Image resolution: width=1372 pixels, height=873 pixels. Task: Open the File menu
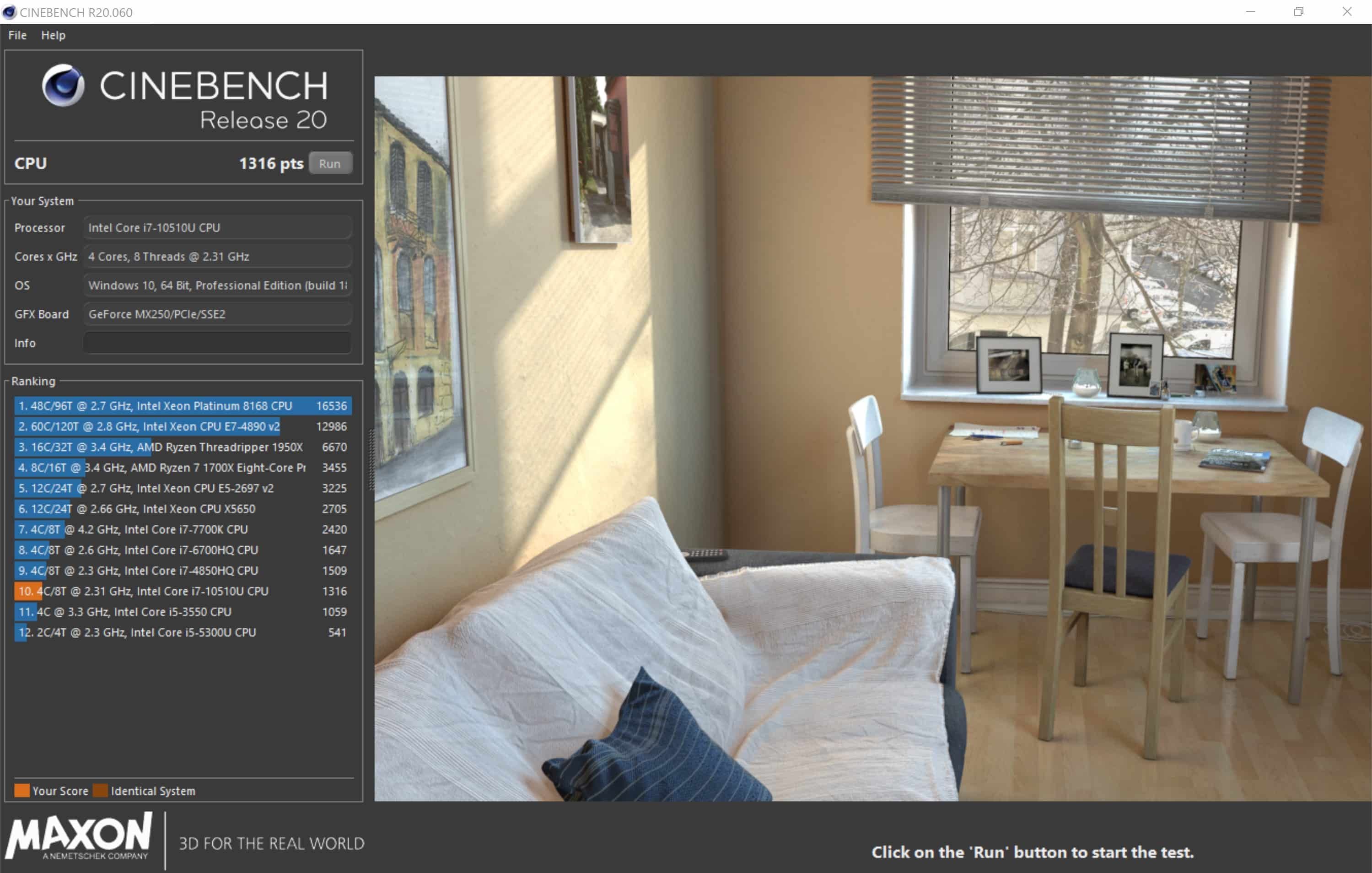pos(17,35)
